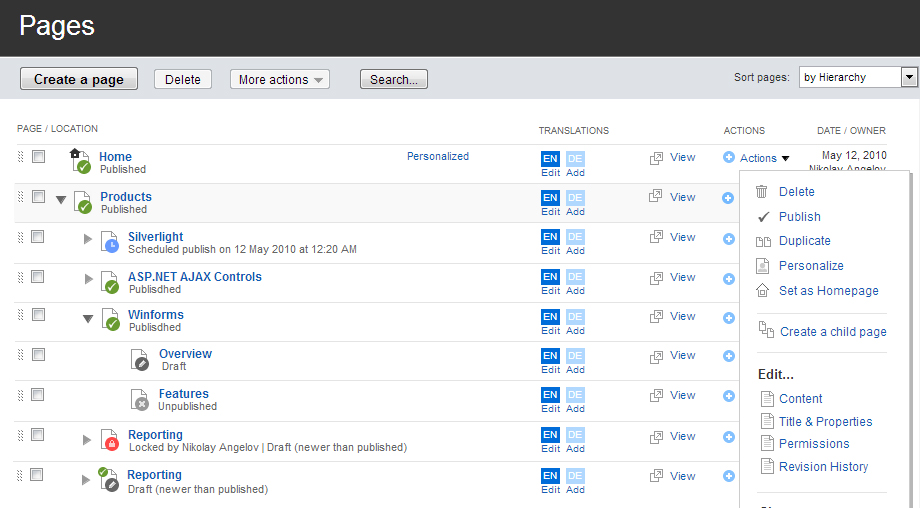Click the Create a page button
Screen dimensions: 920x508
(x=79, y=80)
